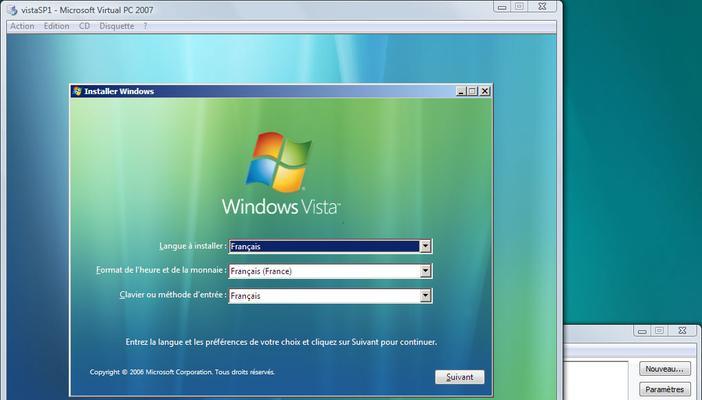
Task: Click the Format de l'heure et de la monnaie label
Action: point(161,270)
